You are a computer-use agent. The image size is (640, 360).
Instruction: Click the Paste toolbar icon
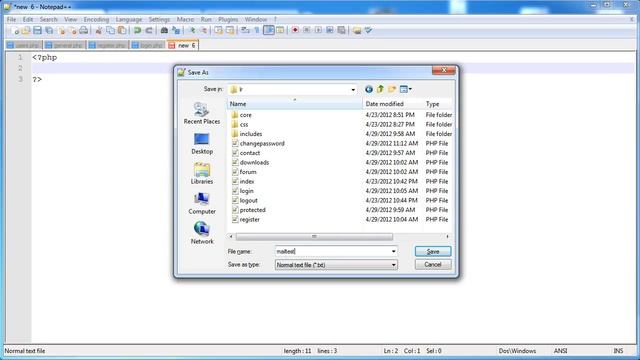pos(122,31)
